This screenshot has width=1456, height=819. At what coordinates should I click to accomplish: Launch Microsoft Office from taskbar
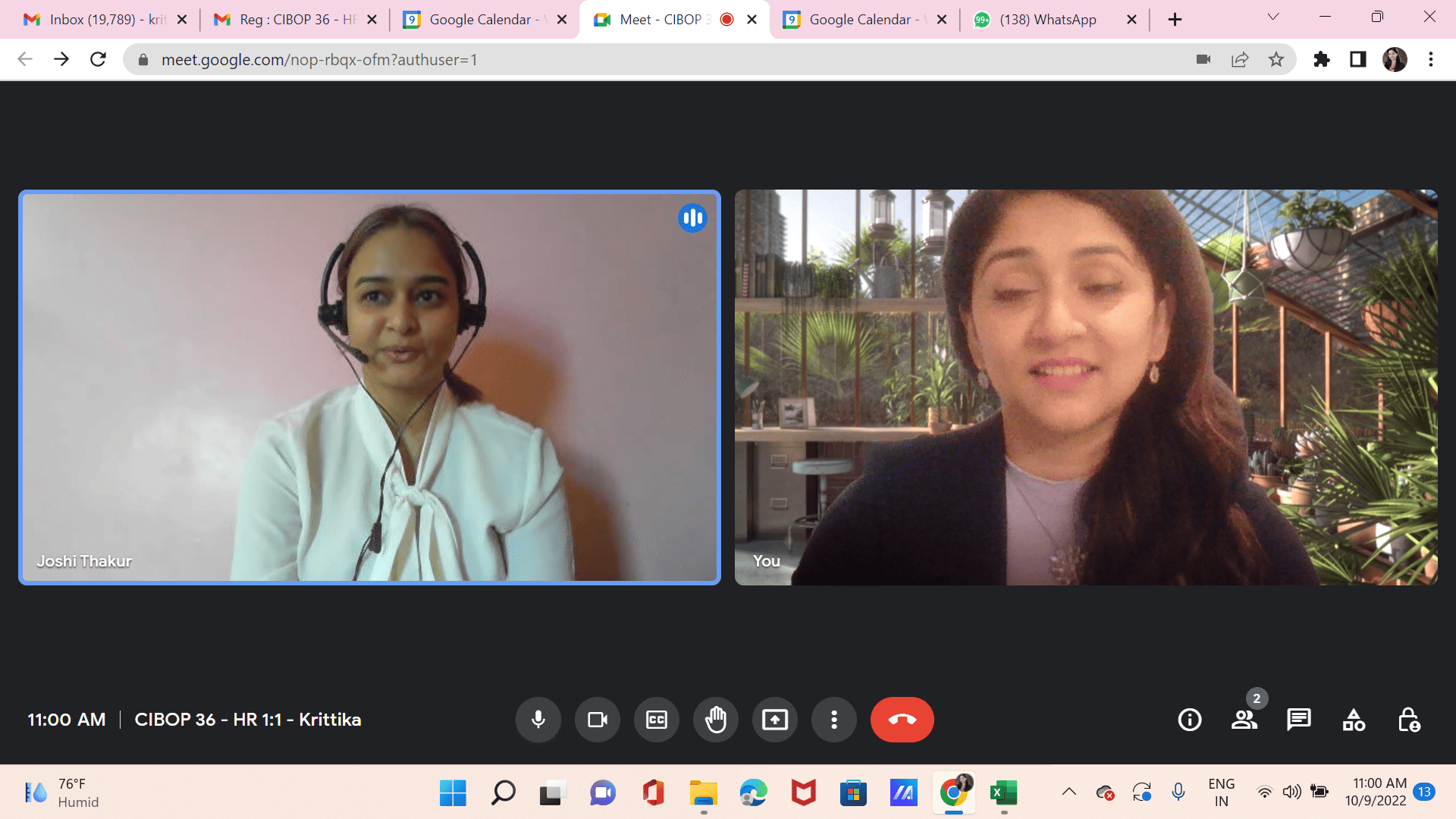click(x=653, y=793)
